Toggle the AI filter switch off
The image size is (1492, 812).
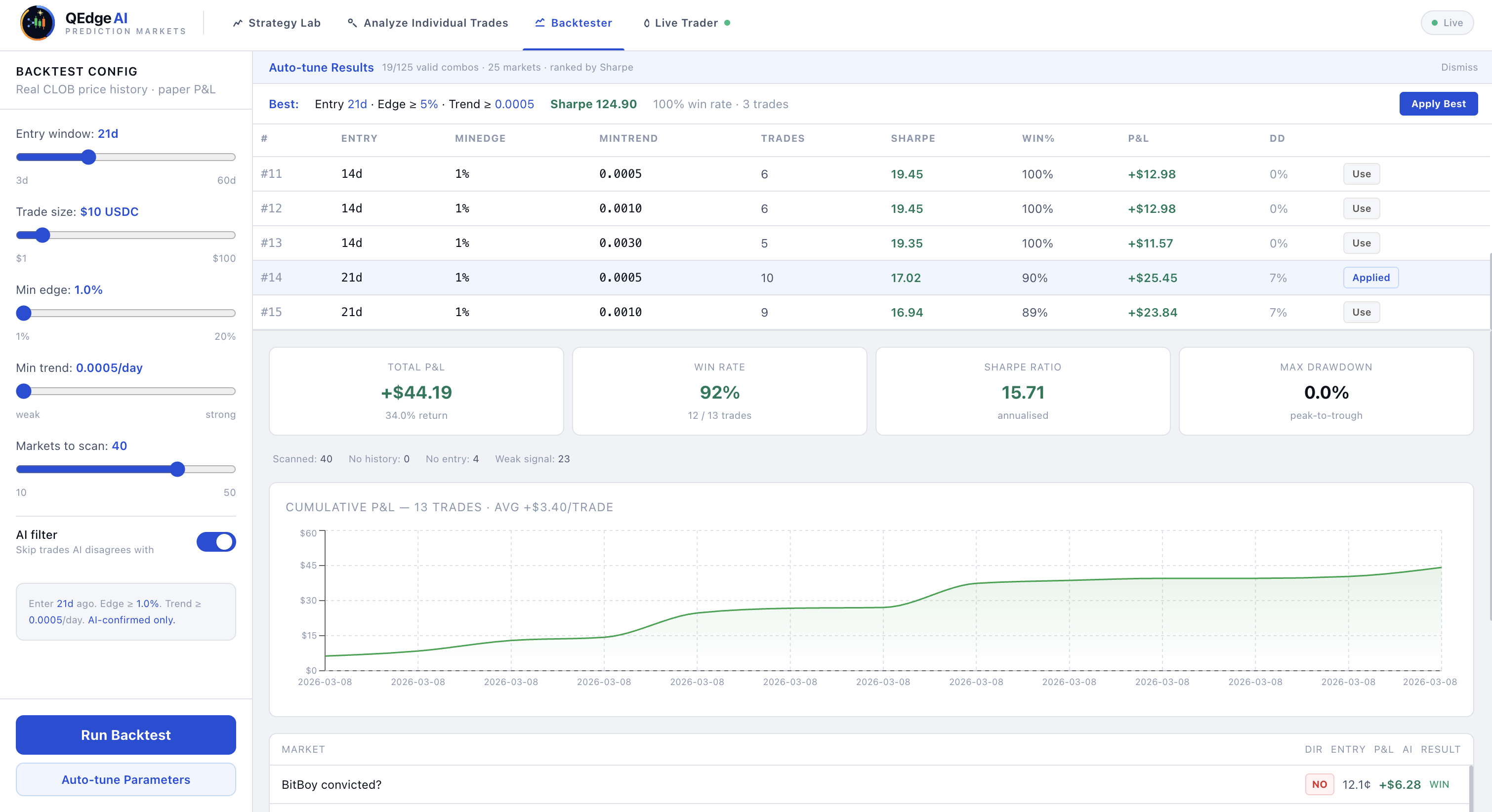click(x=216, y=541)
